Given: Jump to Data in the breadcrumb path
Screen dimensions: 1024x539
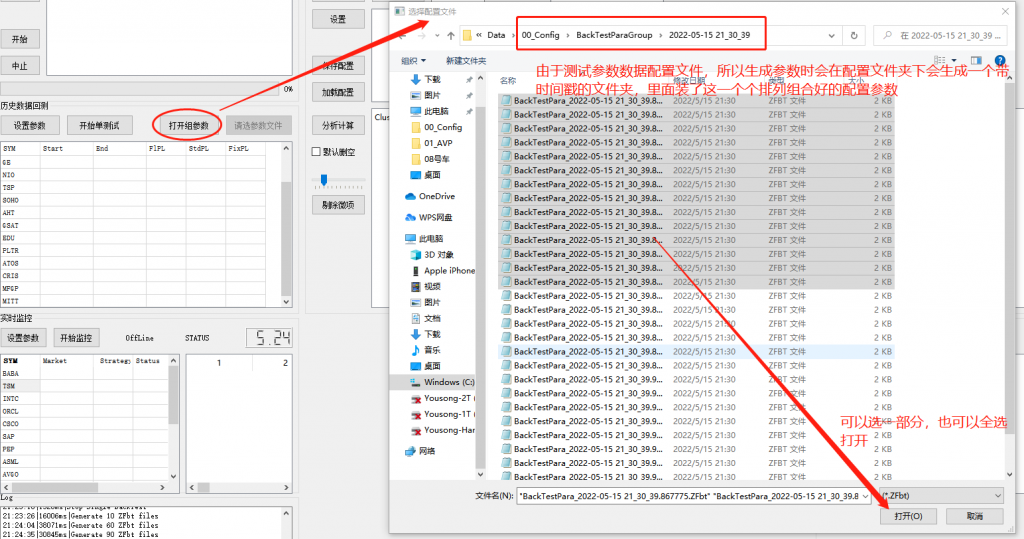Looking at the screenshot, I should (496, 35).
